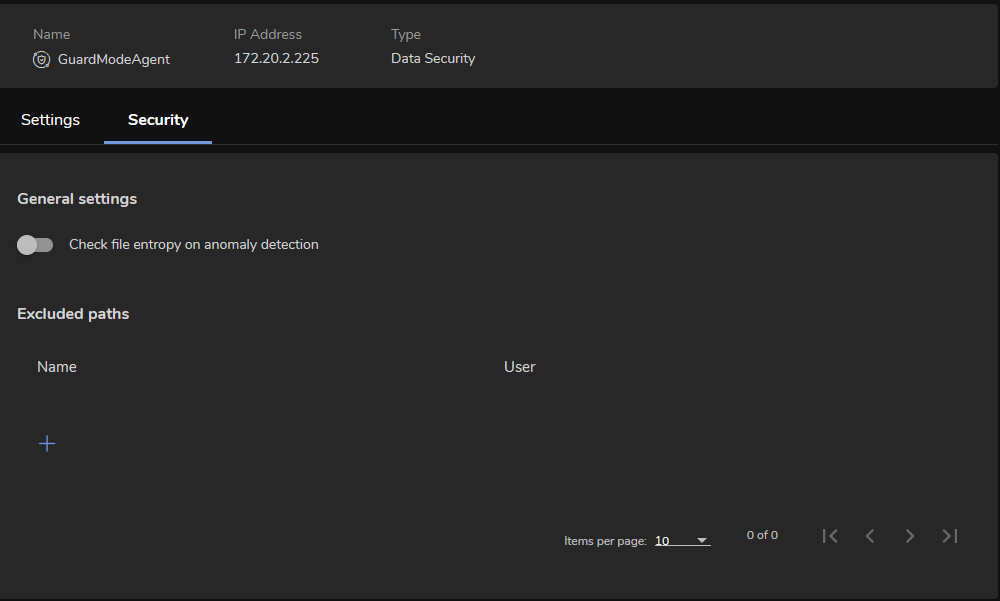Sort excluded paths by User column
The width and height of the screenshot is (1000, 601).
519,367
